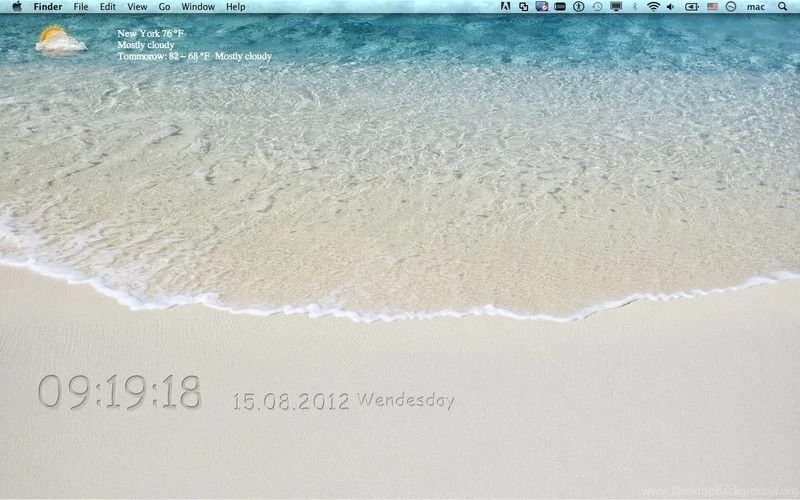
Task: Click the 09:19:18 sand clock widget
Action: coord(119,392)
